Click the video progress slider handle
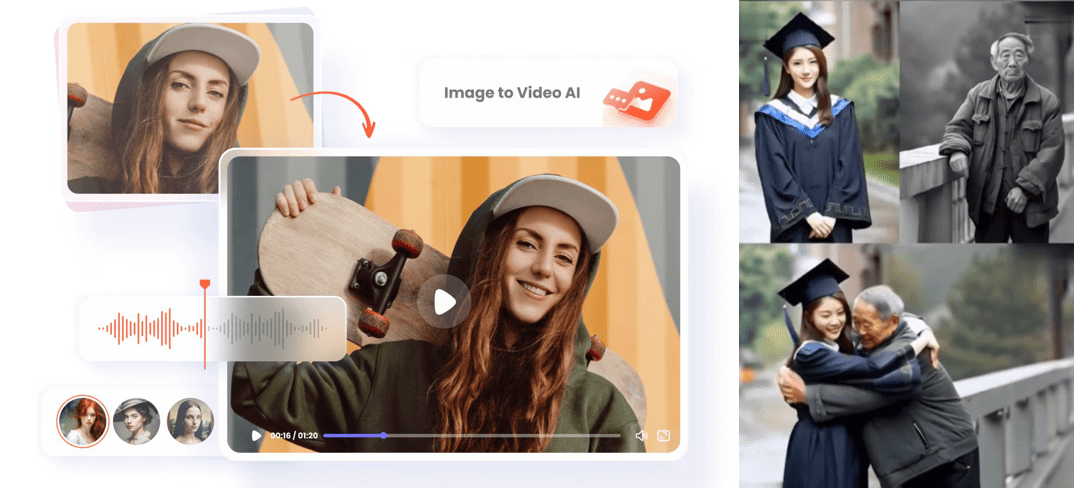The width and height of the screenshot is (1074, 488). 383,436
